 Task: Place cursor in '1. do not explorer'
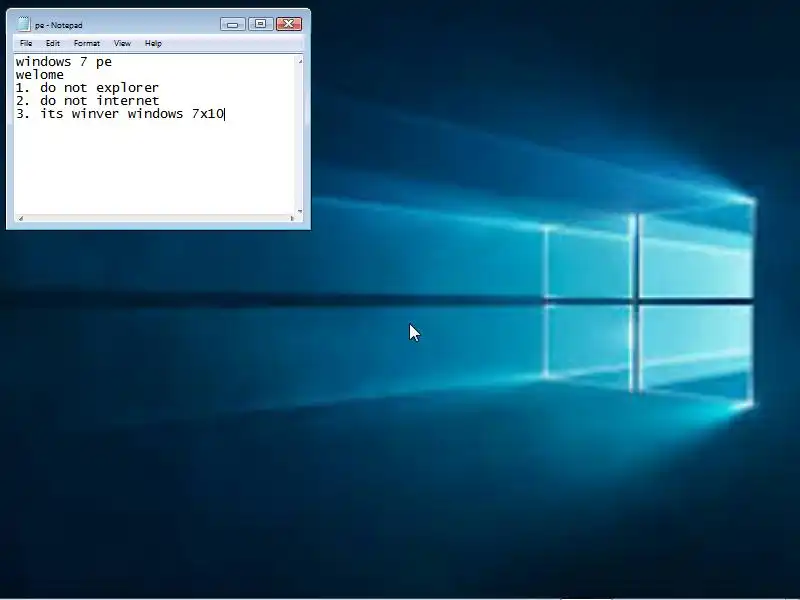coord(87,88)
